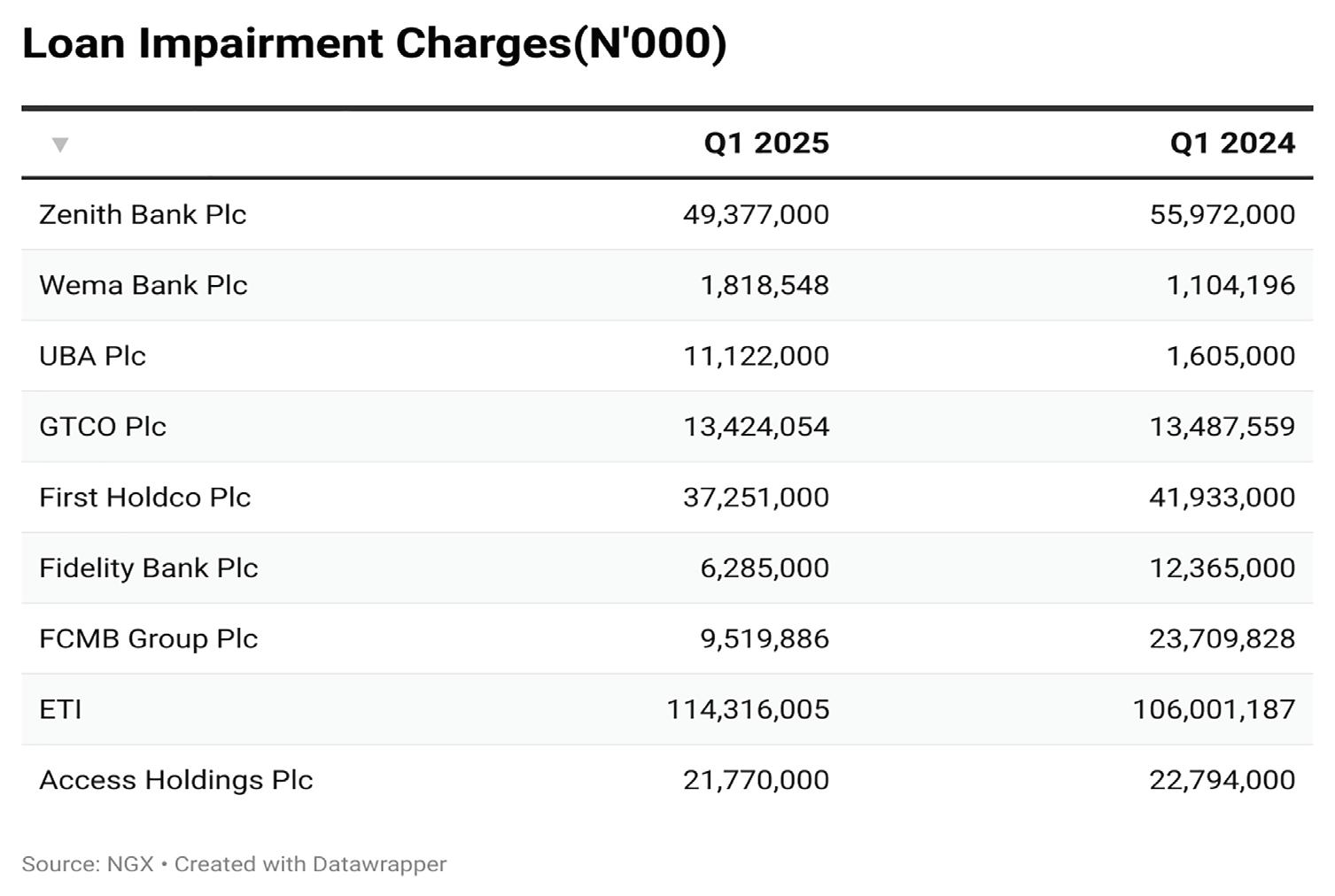Viewport: 1335px width, 896px height.
Task: Click ETI Q1 2025 value 114,316,005
Action: [748, 709]
